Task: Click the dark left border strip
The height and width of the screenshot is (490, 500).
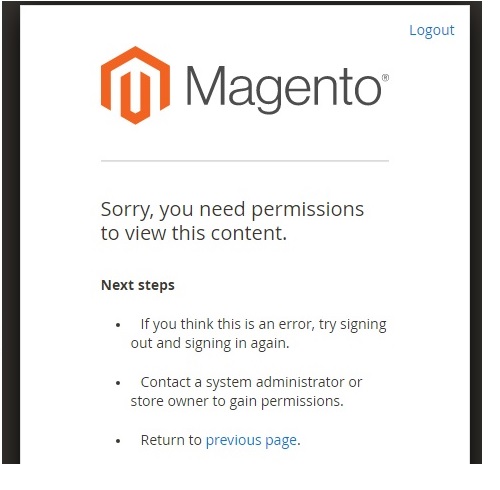Action: (11, 233)
